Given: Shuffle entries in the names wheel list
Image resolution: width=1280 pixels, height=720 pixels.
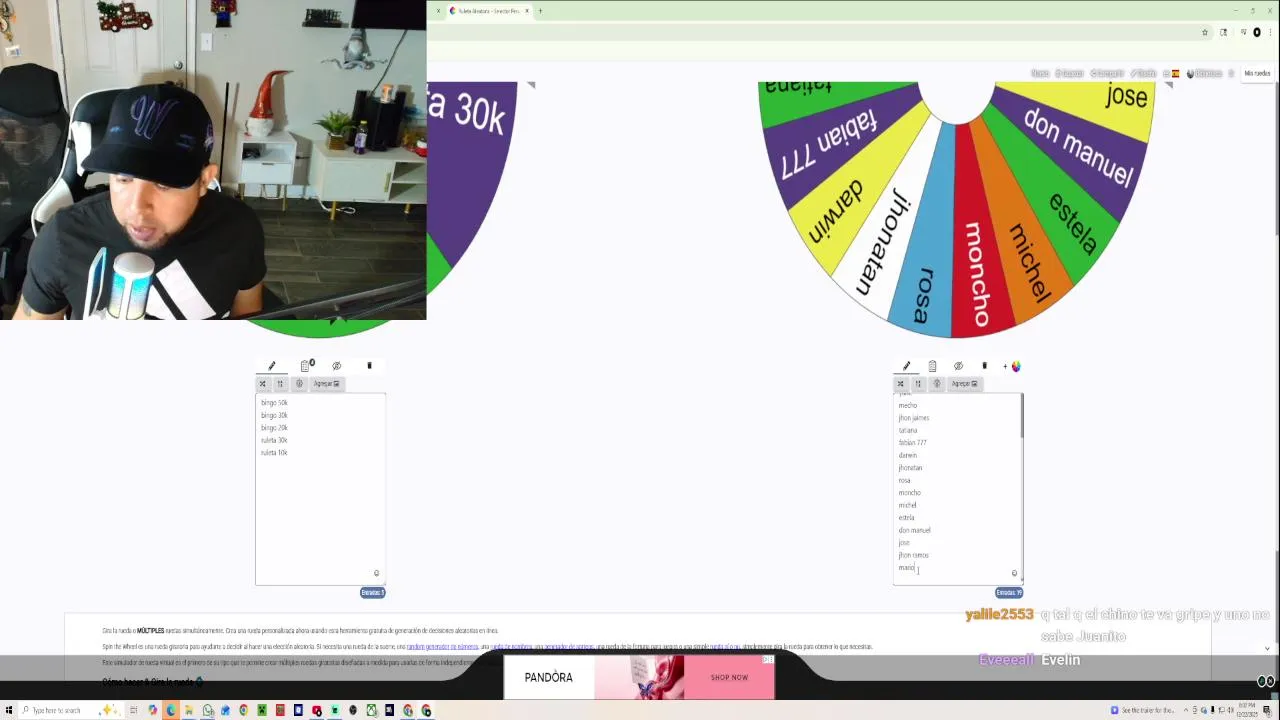Looking at the screenshot, I should [900, 384].
